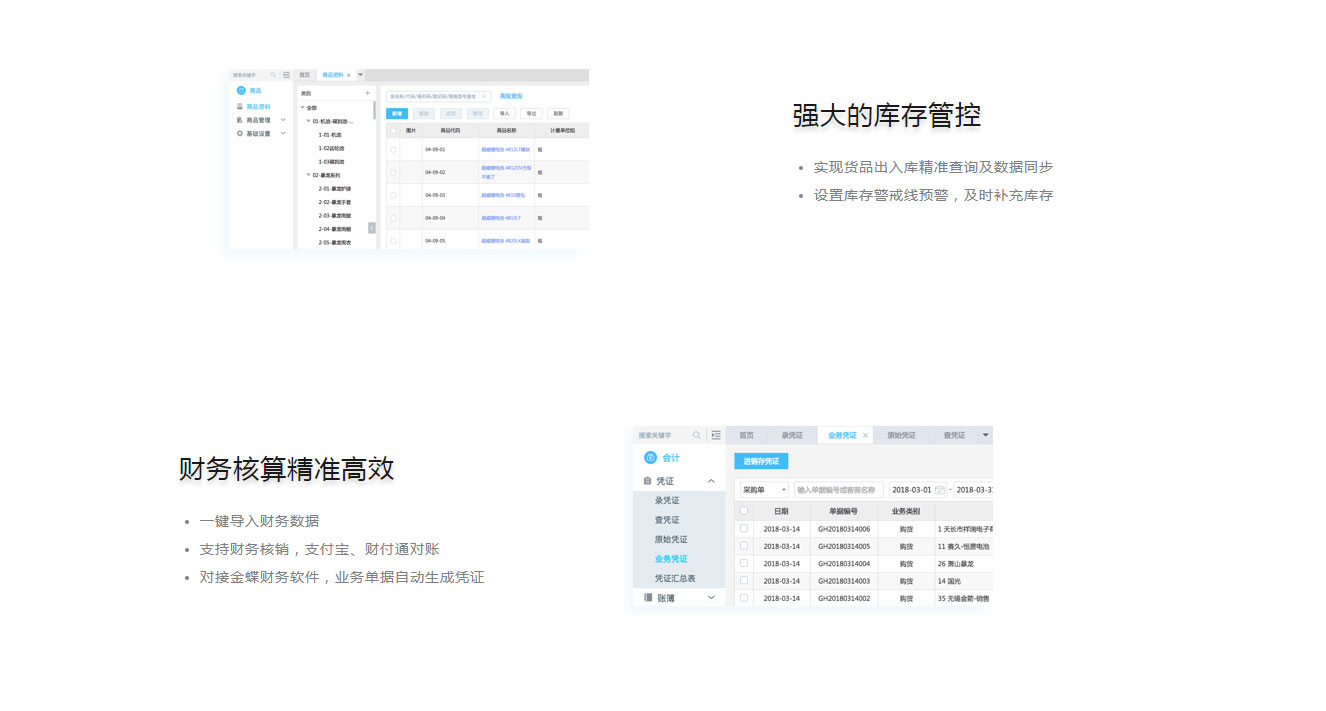Click the 商品 module circle icon
Viewport: 1326px width, 711px height.
[x=241, y=91]
